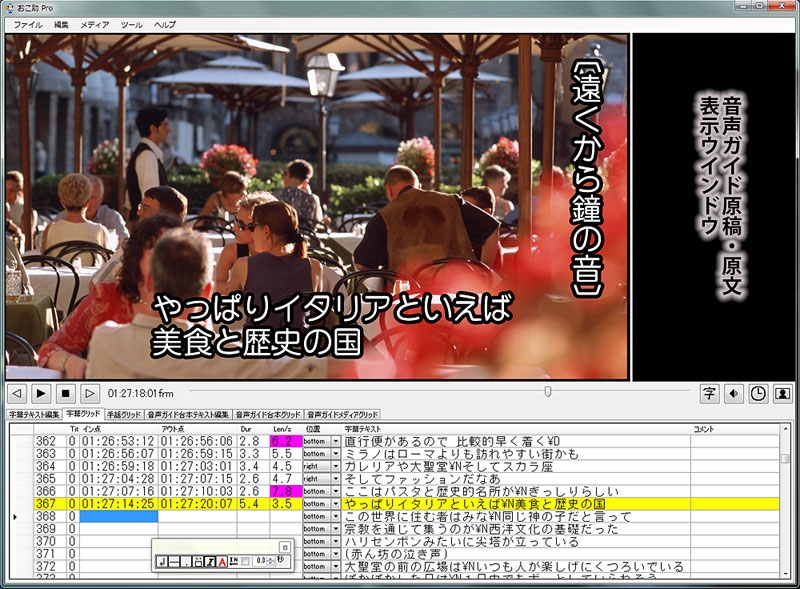Image resolution: width=800 pixels, height=589 pixels.
Task: Enable the checkbox on the floating toolbar
Action: [243, 561]
